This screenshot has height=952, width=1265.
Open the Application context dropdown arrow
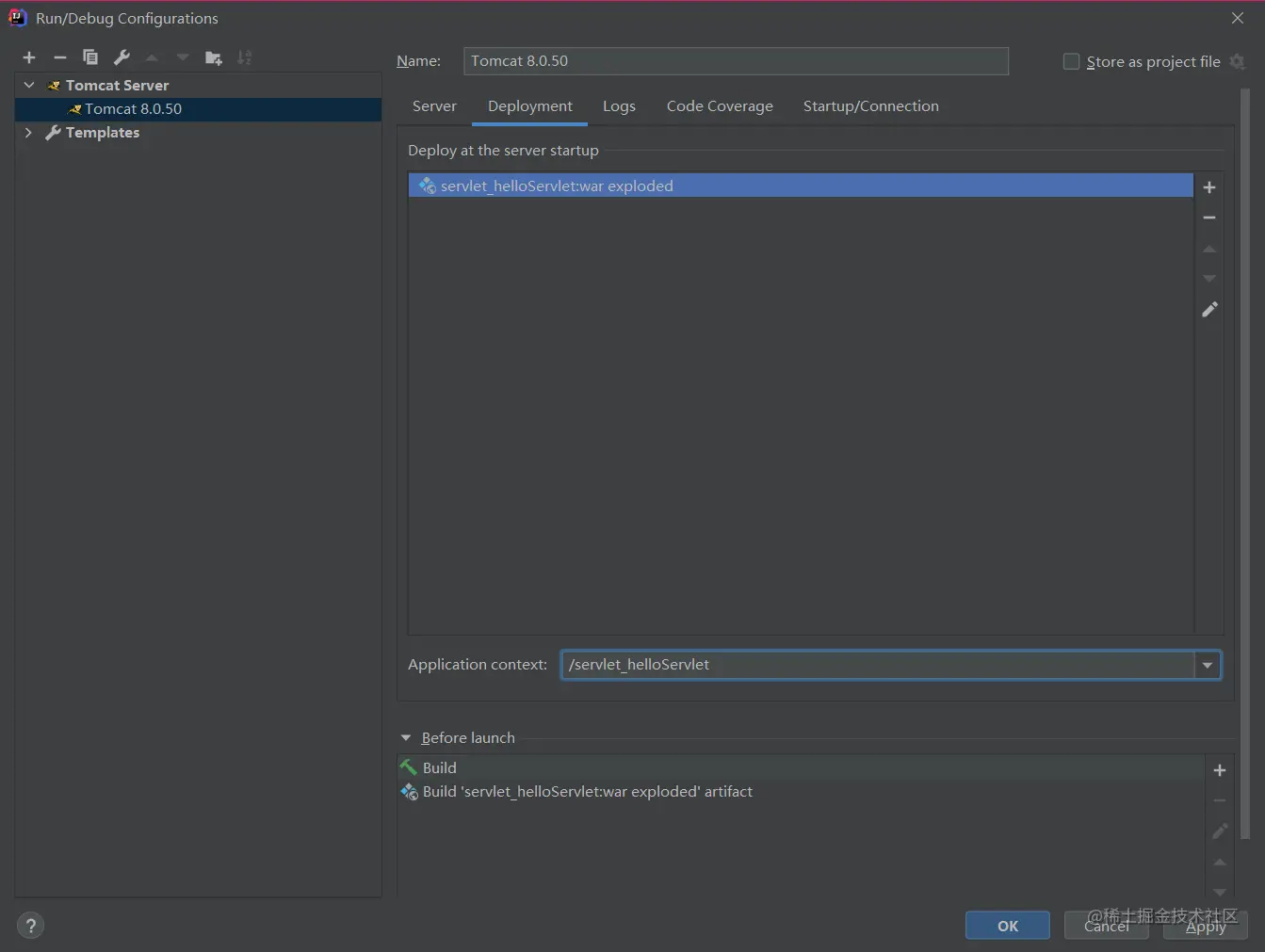click(x=1208, y=665)
